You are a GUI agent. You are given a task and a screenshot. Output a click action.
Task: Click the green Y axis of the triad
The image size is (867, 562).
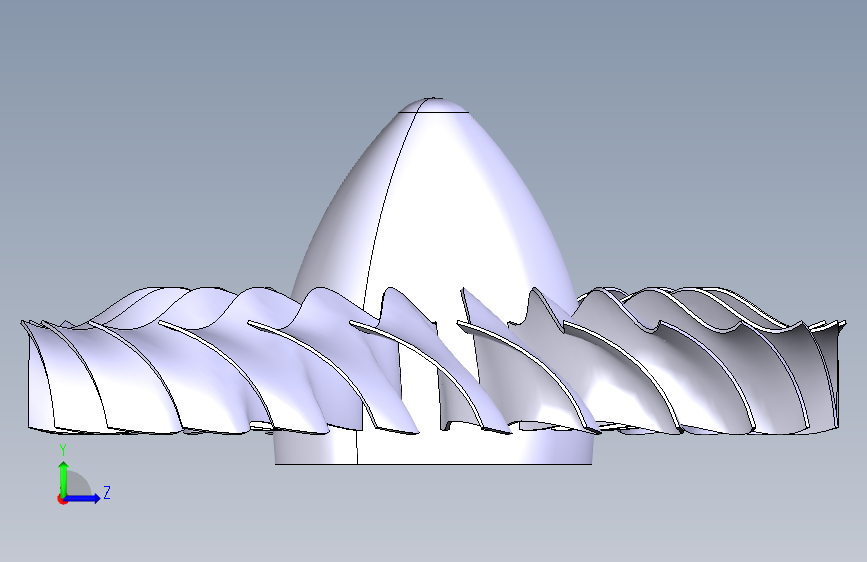(x=64, y=479)
